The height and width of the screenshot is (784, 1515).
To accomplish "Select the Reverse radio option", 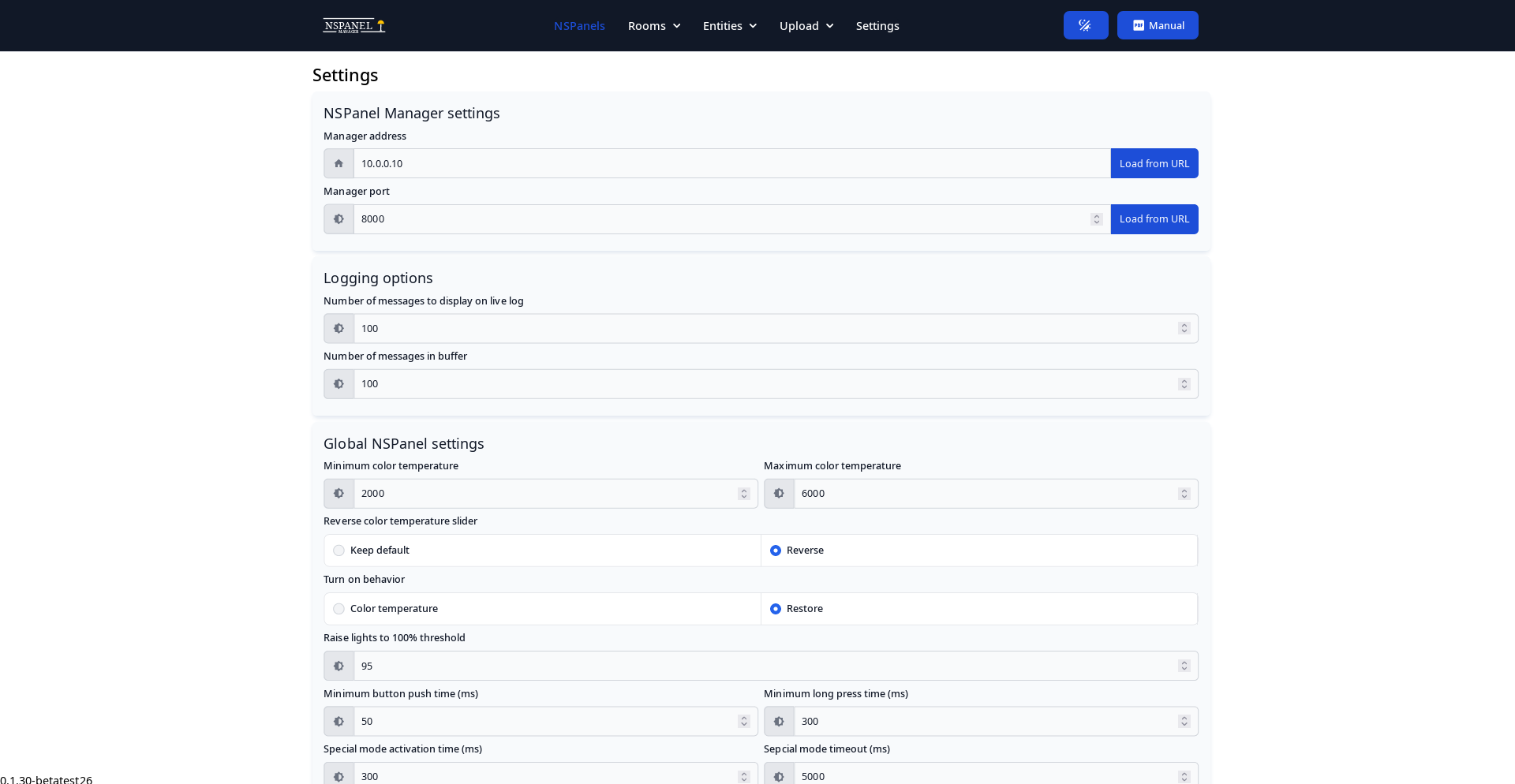I will pos(776,551).
